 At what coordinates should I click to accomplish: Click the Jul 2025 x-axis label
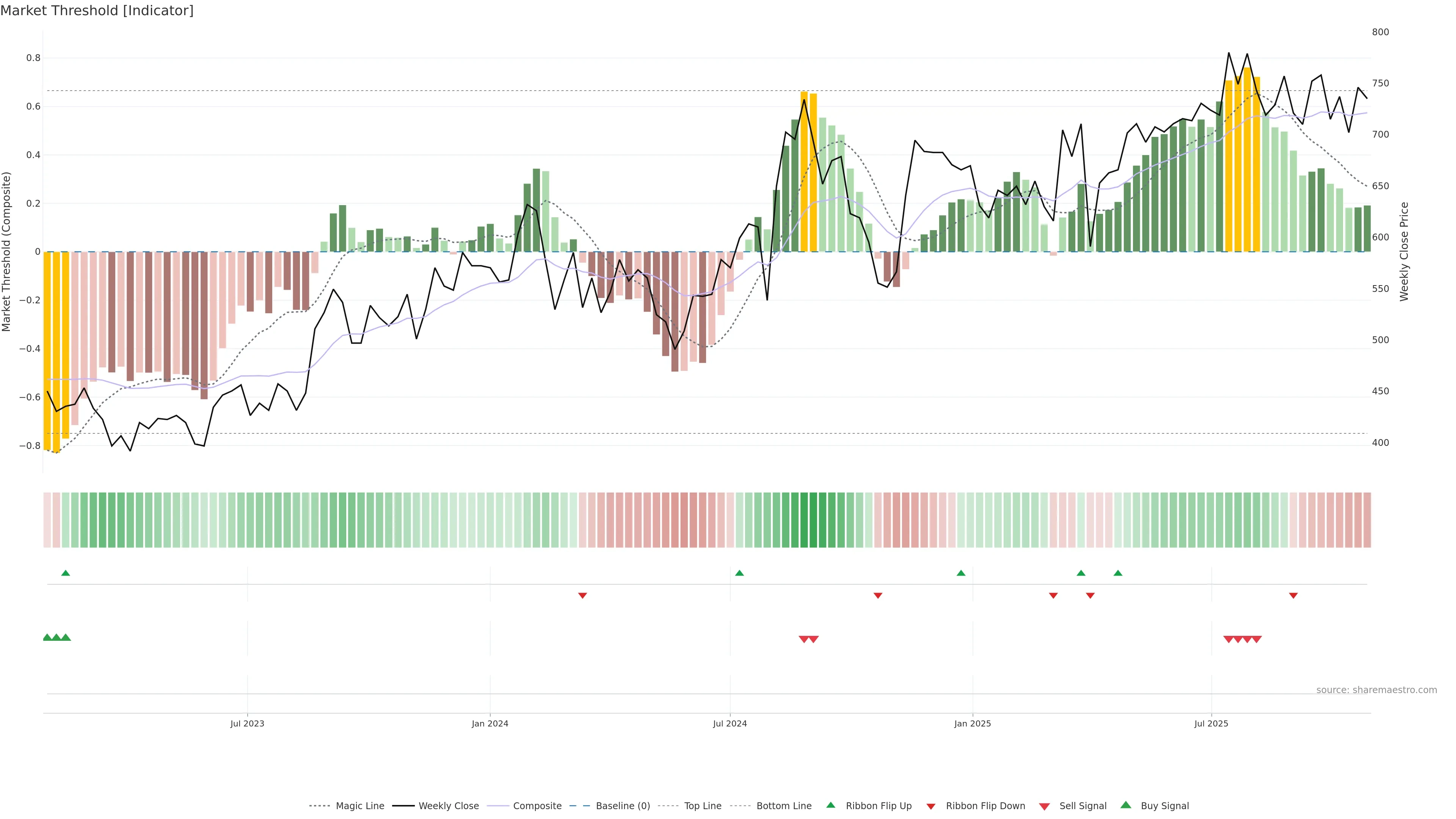[1211, 723]
